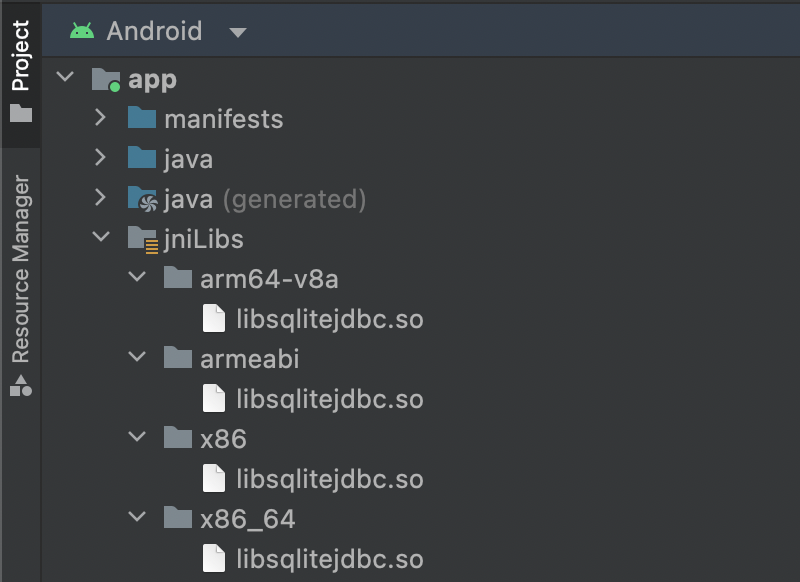Select libsqlitejdbc.so under x86 folder
This screenshot has height=582, width=800.
329,479
